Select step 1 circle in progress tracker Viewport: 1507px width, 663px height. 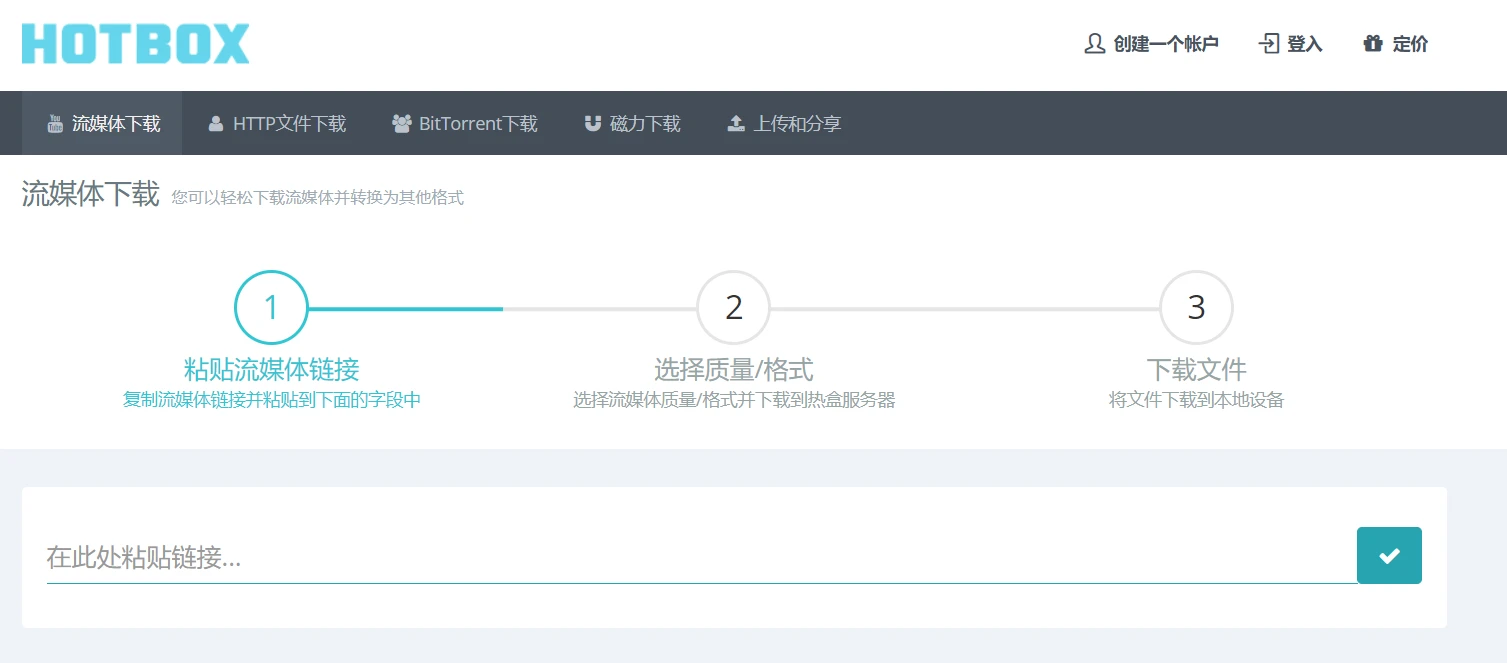click(x=271, y=308)
